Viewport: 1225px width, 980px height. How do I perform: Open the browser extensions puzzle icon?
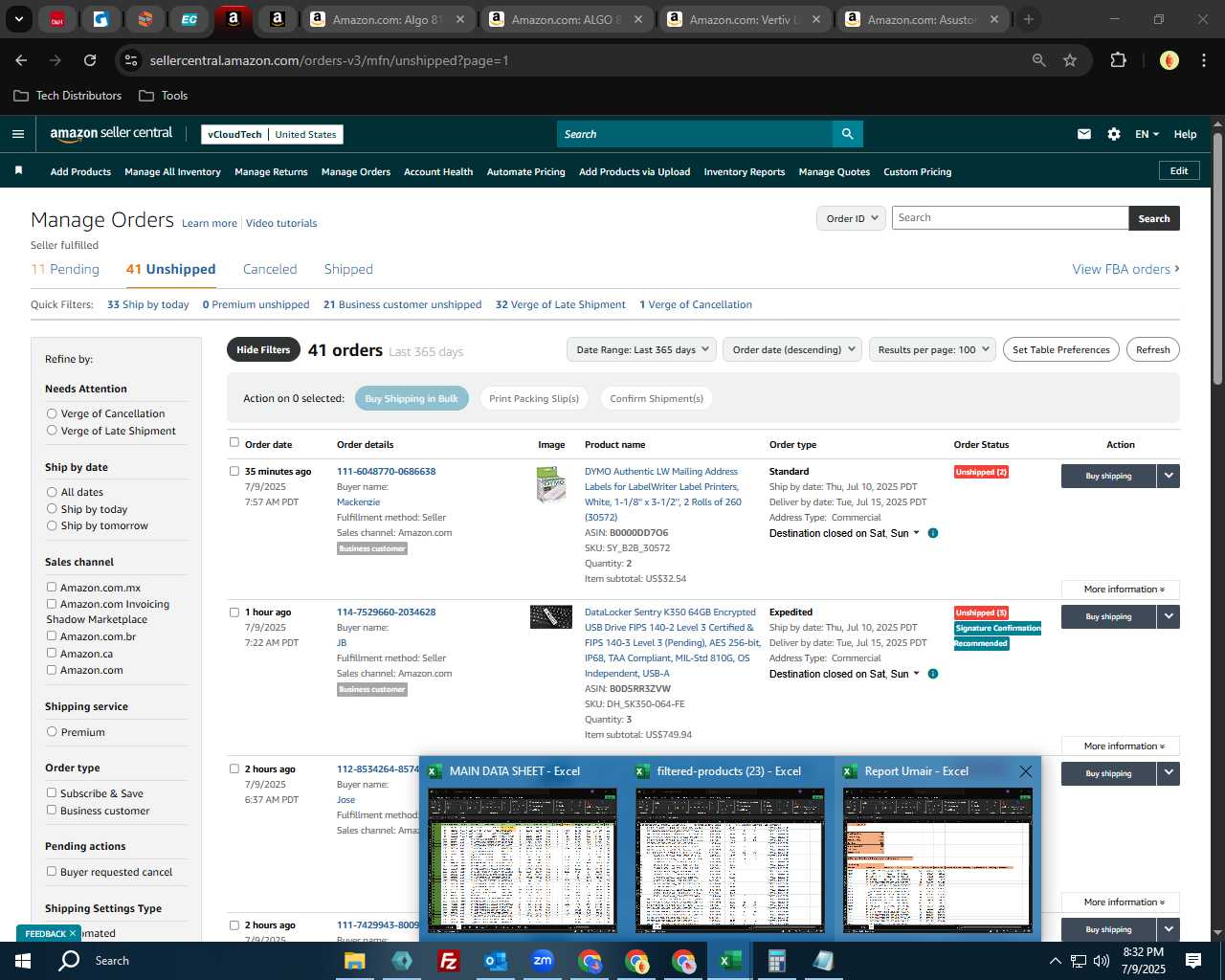tap(1118, 60)
